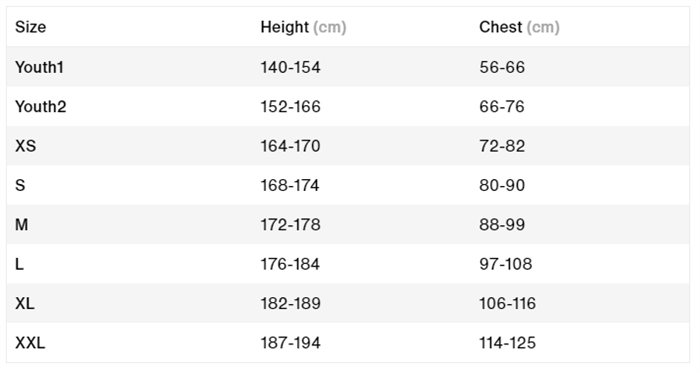Select the XS size row label

[25, 146]
